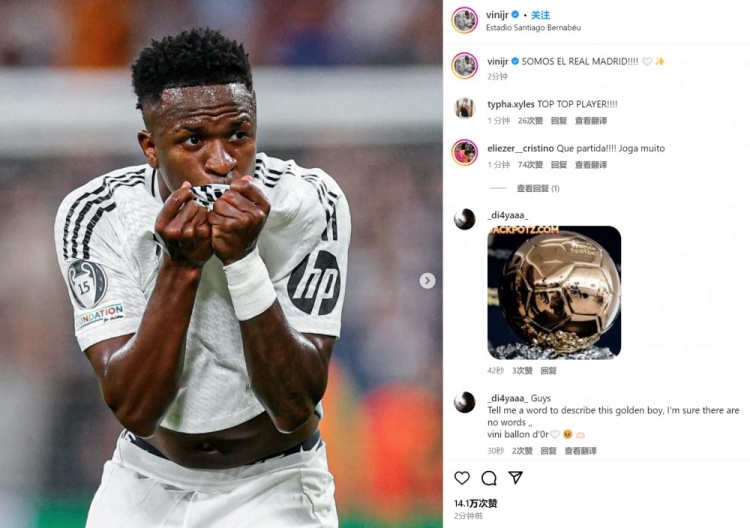750x528 pixels.
Task: Open the 14.1万次赞 likes count
Action: click(x=475, y=503)
